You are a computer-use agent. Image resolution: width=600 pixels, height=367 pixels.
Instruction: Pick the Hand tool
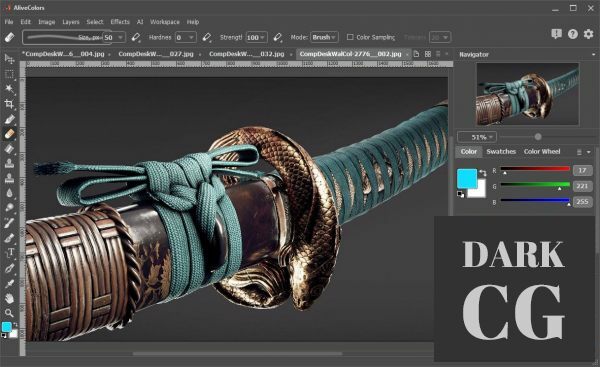click(9, 298)
